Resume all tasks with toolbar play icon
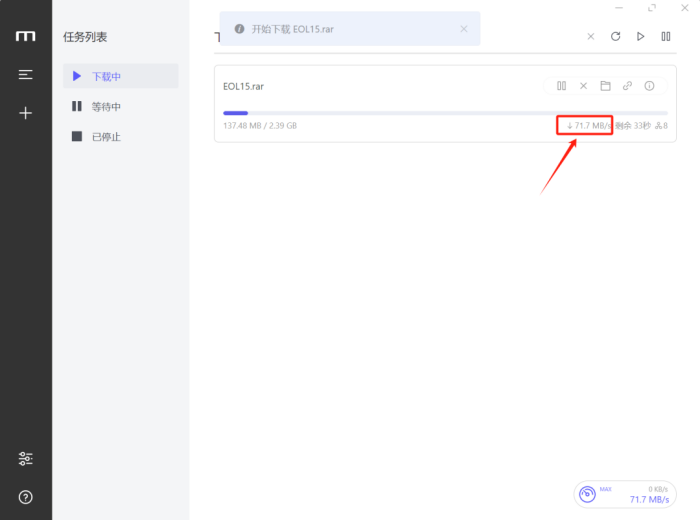Viewport: 700px width, 521px height. (641, 36)
